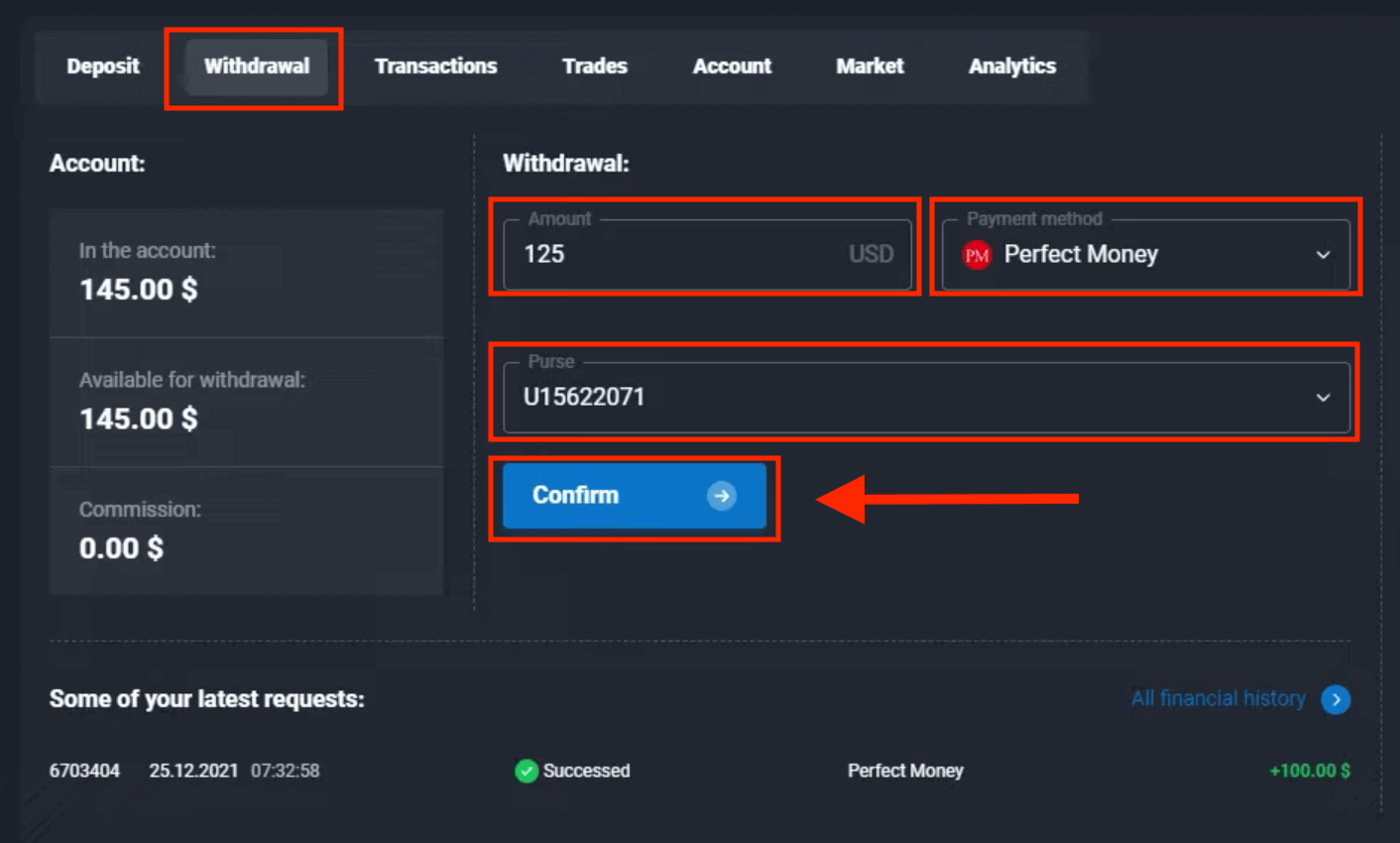Click the Amount input field showing 125
Viewport: 1400px width, 843px height.
pos(684,255)
